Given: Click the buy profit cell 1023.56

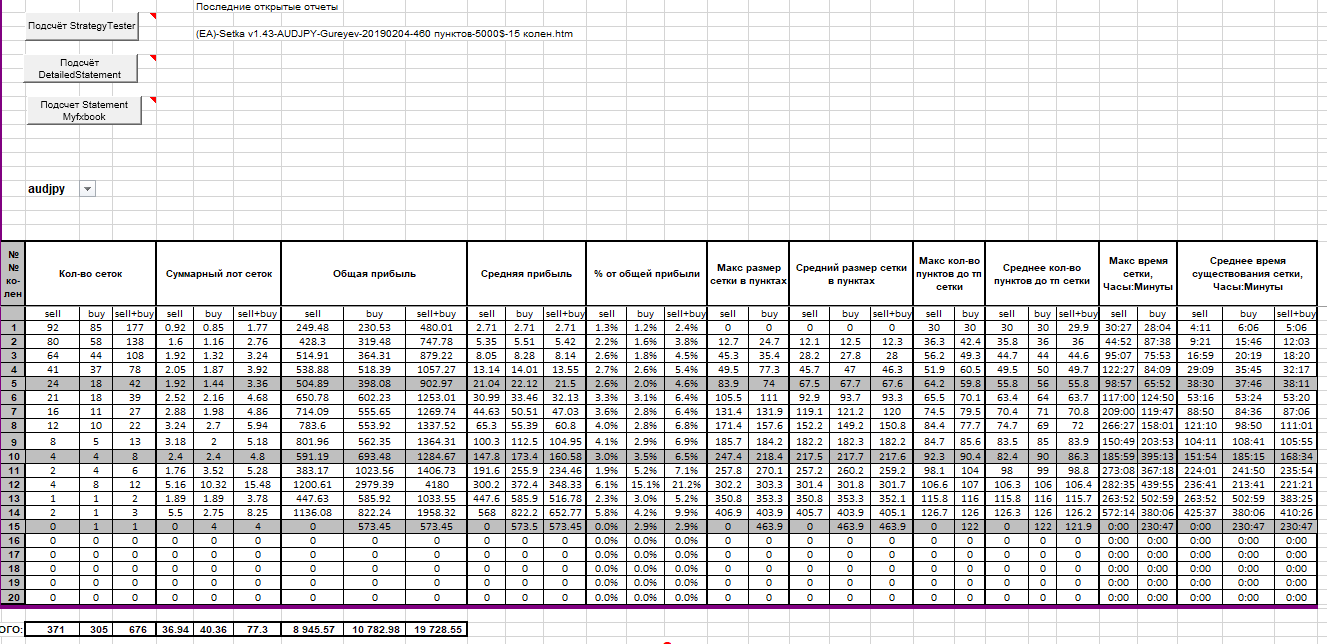Looking at the screenshot, I should tap(374, 470).
